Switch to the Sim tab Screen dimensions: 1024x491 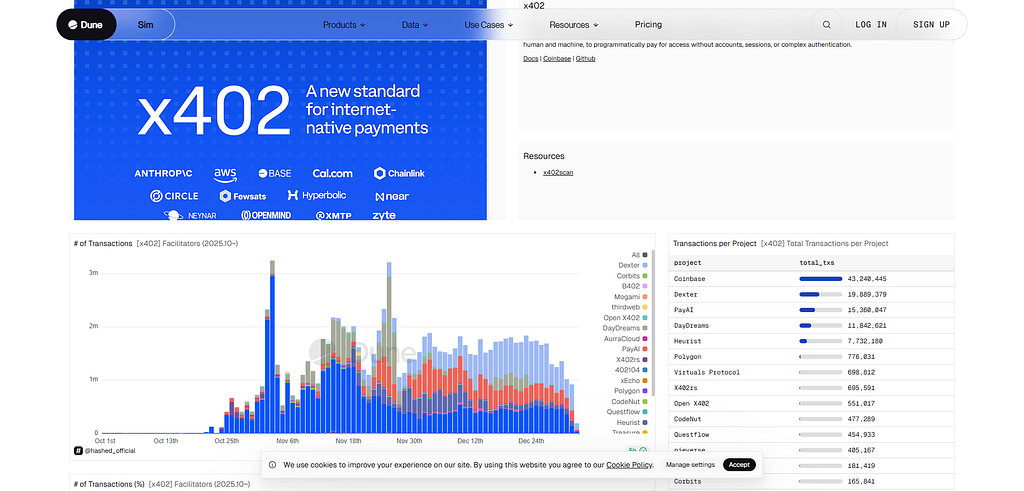point(146,25)
